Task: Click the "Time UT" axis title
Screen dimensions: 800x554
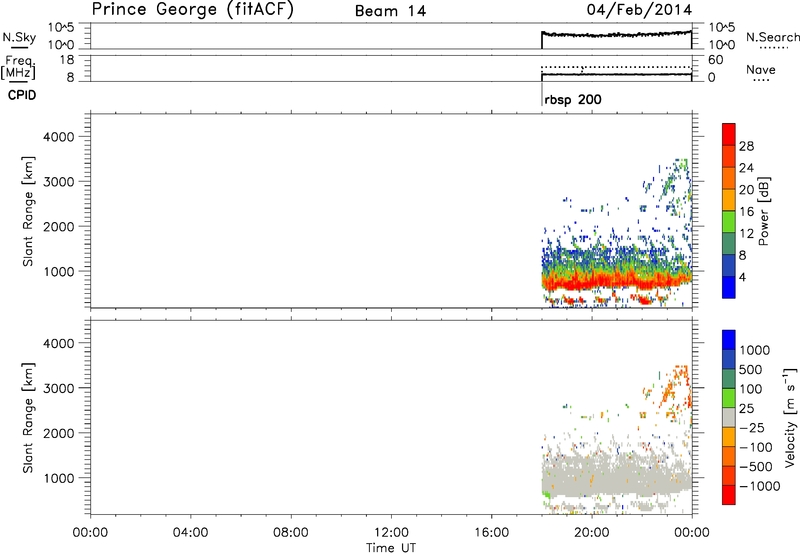Action: pos(391,548)
